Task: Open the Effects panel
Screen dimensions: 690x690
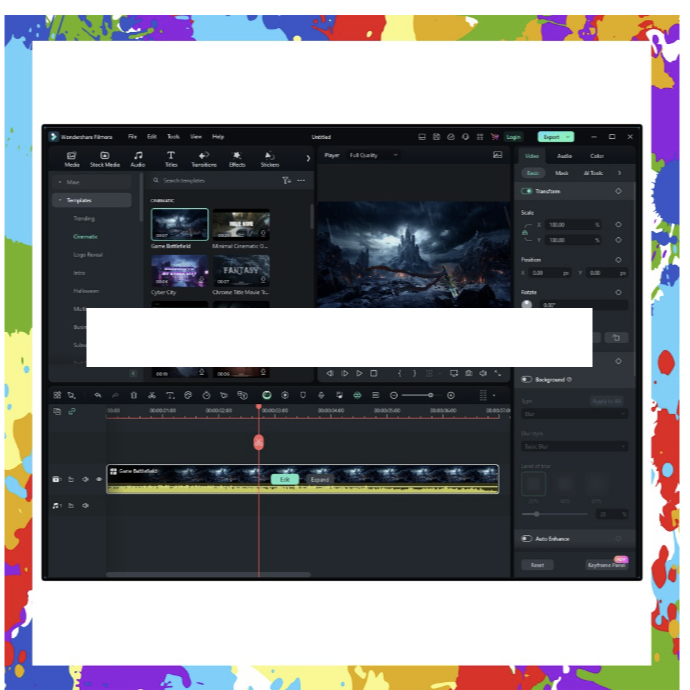Action: pos(237,159)
